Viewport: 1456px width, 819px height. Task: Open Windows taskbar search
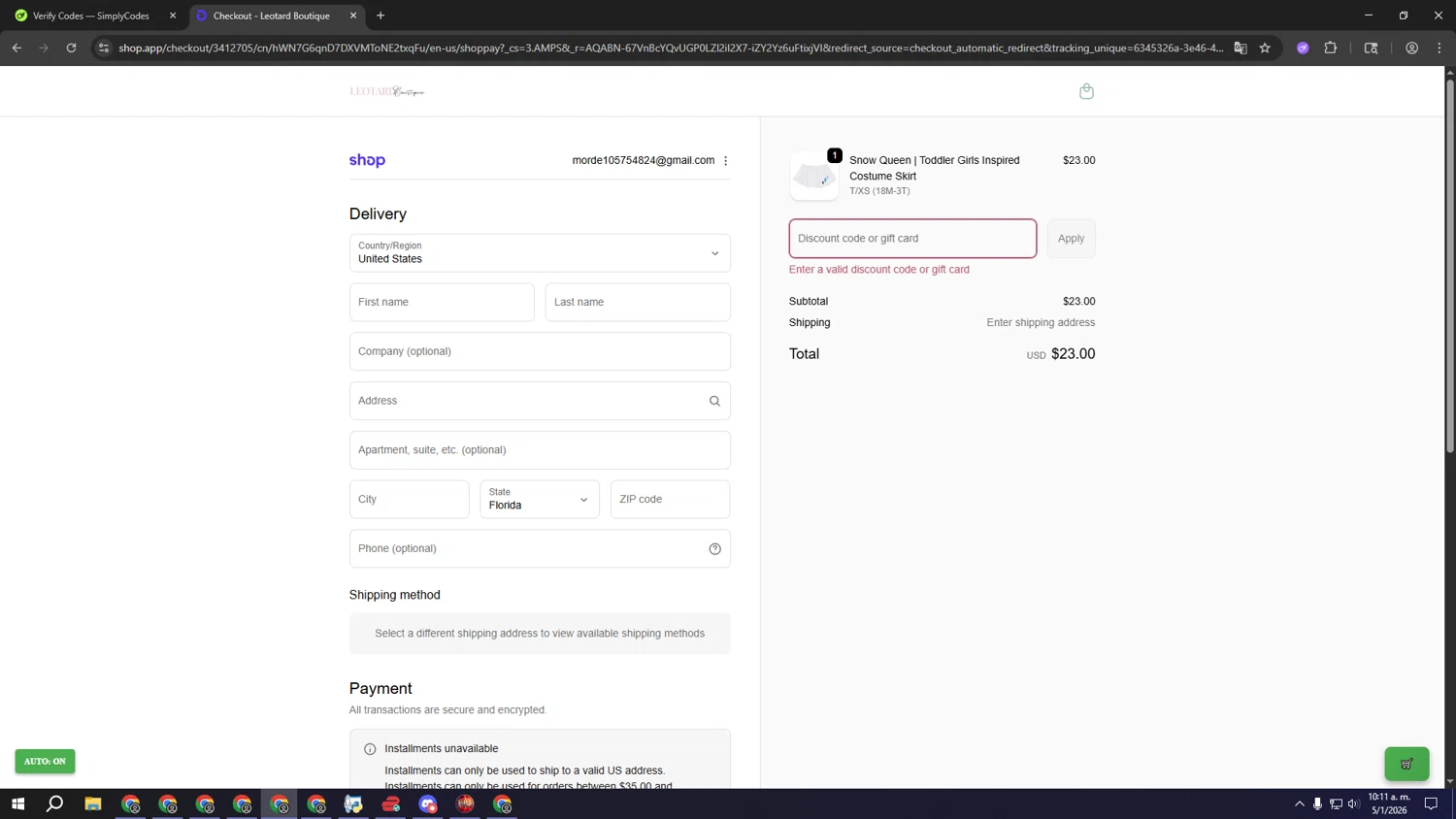55,803
